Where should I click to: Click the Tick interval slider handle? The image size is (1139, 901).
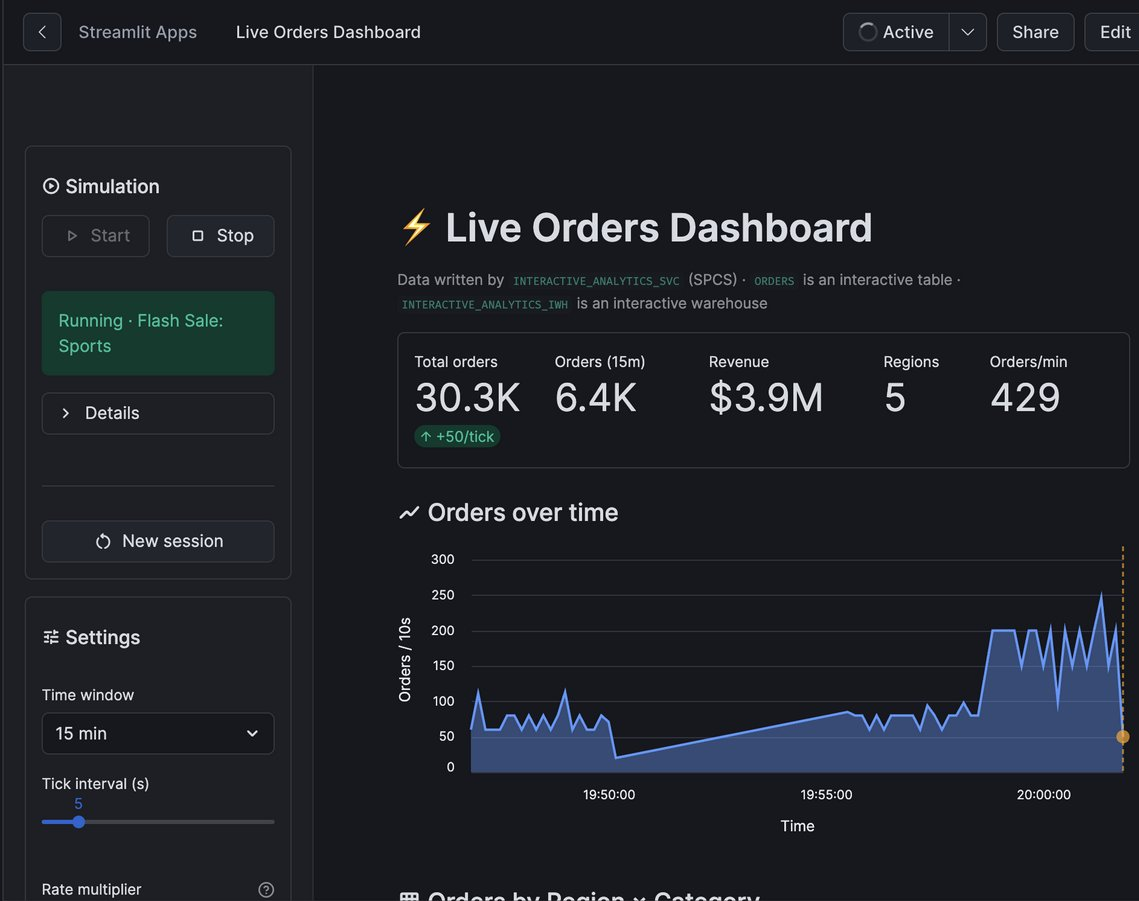click(78, 822)
